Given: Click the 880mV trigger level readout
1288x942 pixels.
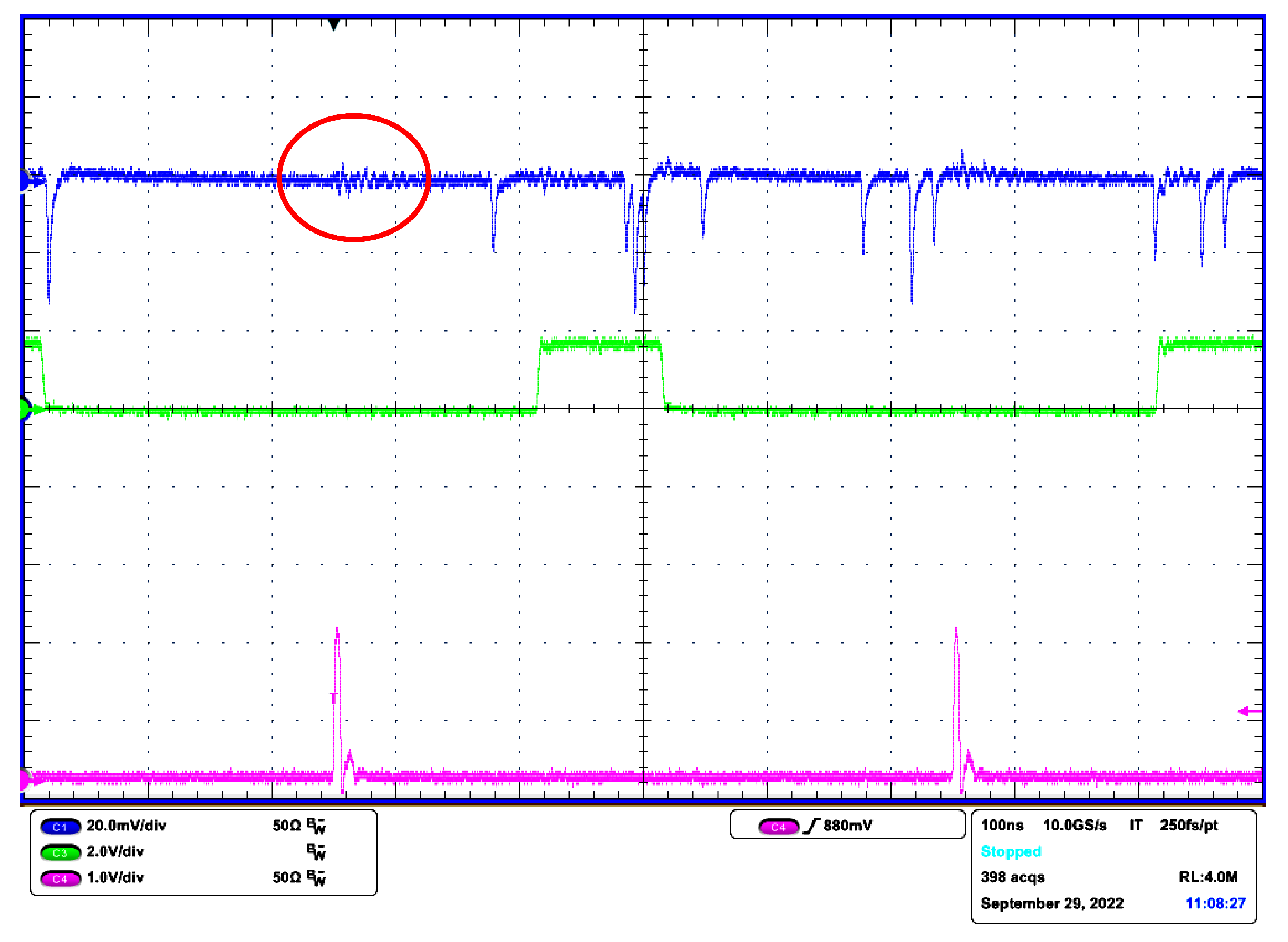Looking at the screenshot, I should (848, 826).
